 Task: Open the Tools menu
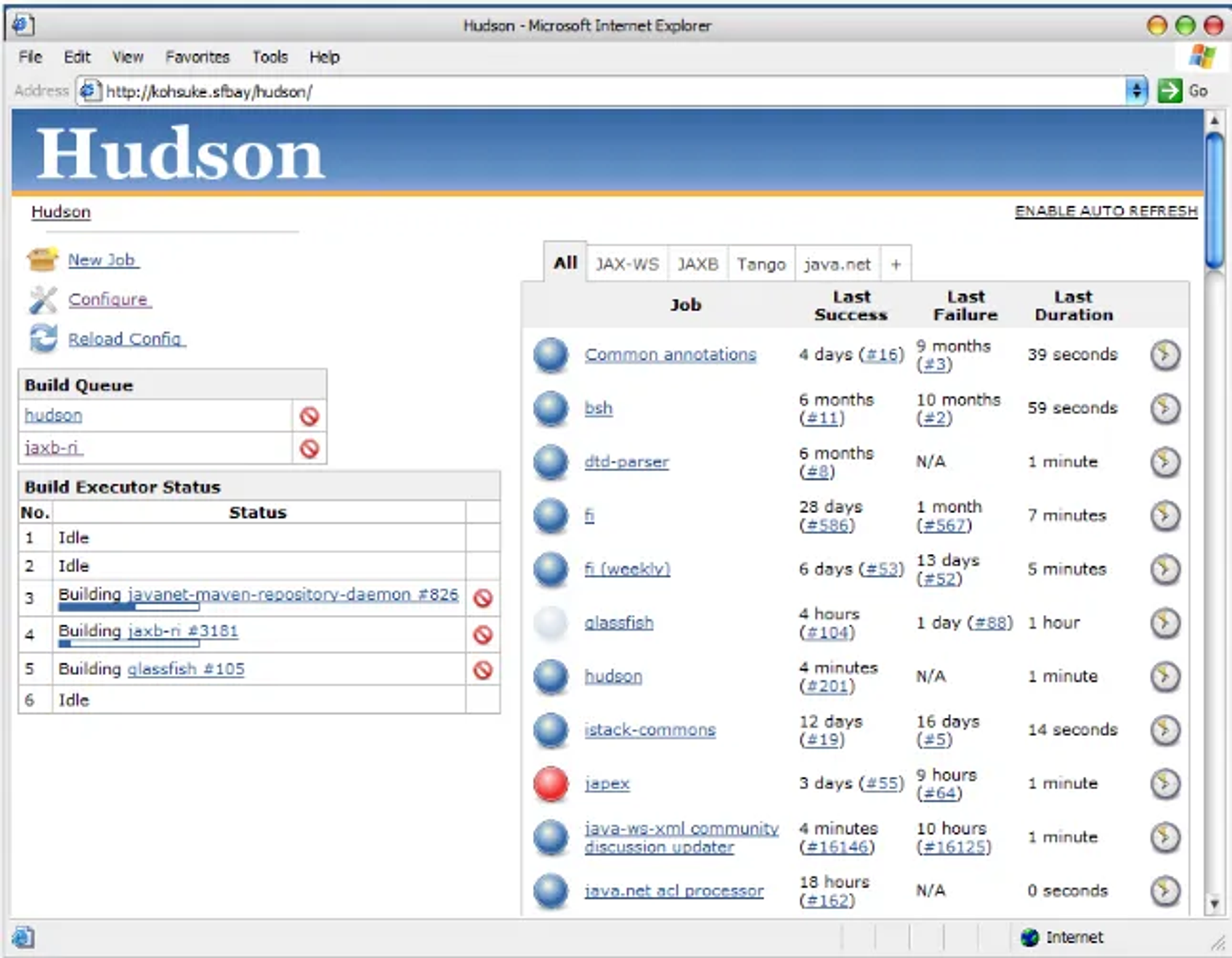click(x=270, y=57)
